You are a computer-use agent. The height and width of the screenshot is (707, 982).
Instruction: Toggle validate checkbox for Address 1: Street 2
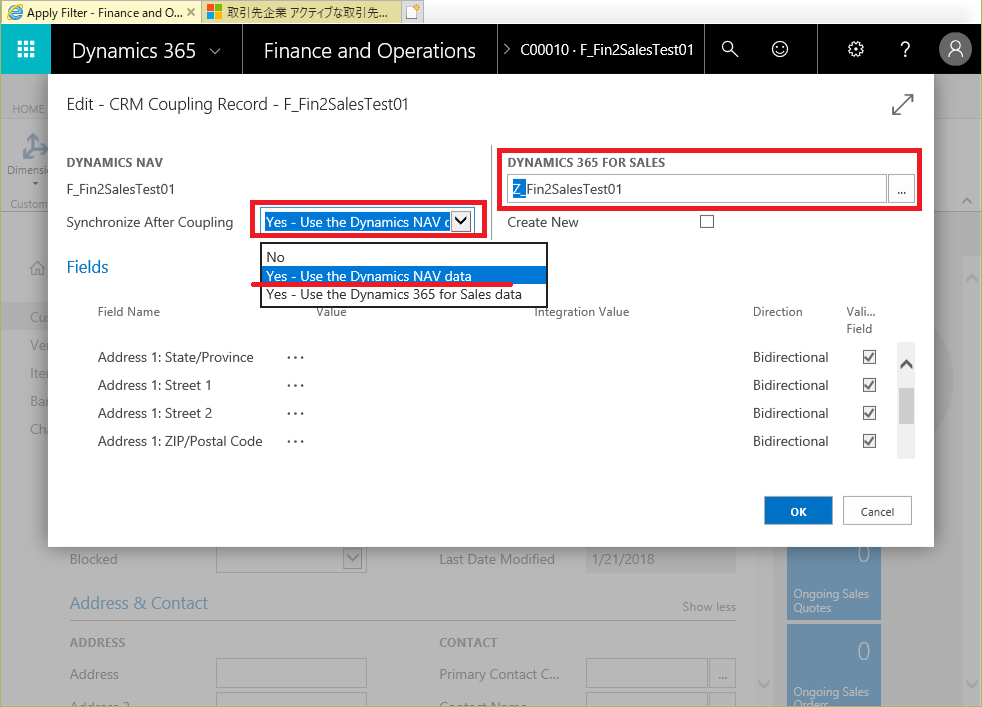(x=869, y=413)
